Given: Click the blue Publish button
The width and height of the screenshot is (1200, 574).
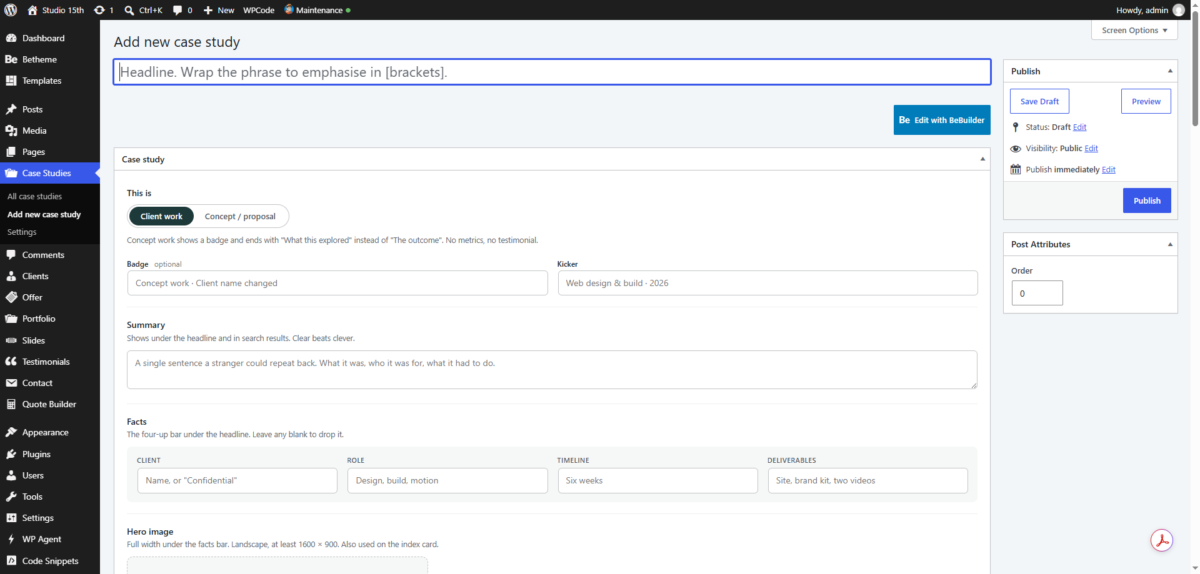Looking at the screenshot, I should coord(1147,200).
